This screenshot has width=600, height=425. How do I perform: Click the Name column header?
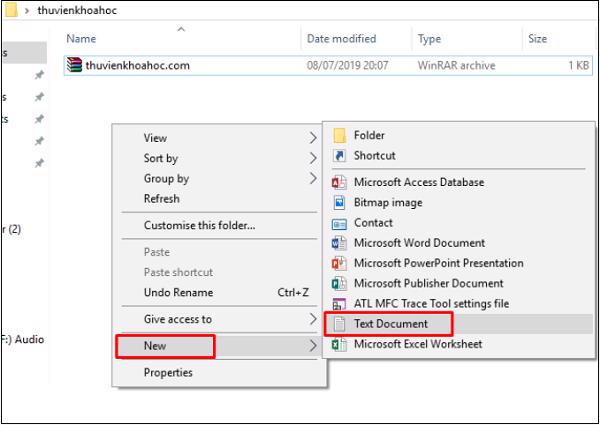[x=81, y=39]
